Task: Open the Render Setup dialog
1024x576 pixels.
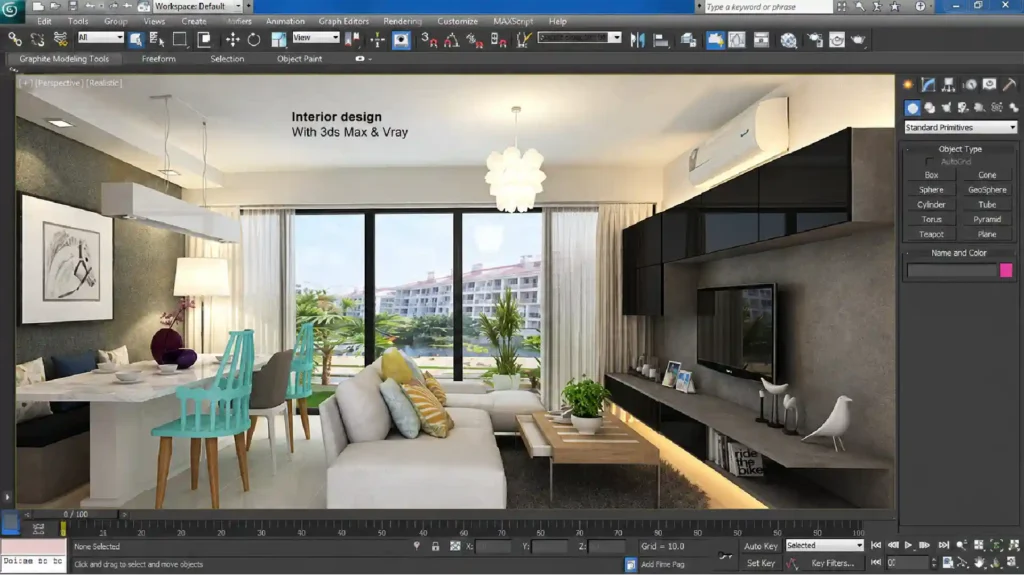Action: pyautogui.click(x=815, y=40)
